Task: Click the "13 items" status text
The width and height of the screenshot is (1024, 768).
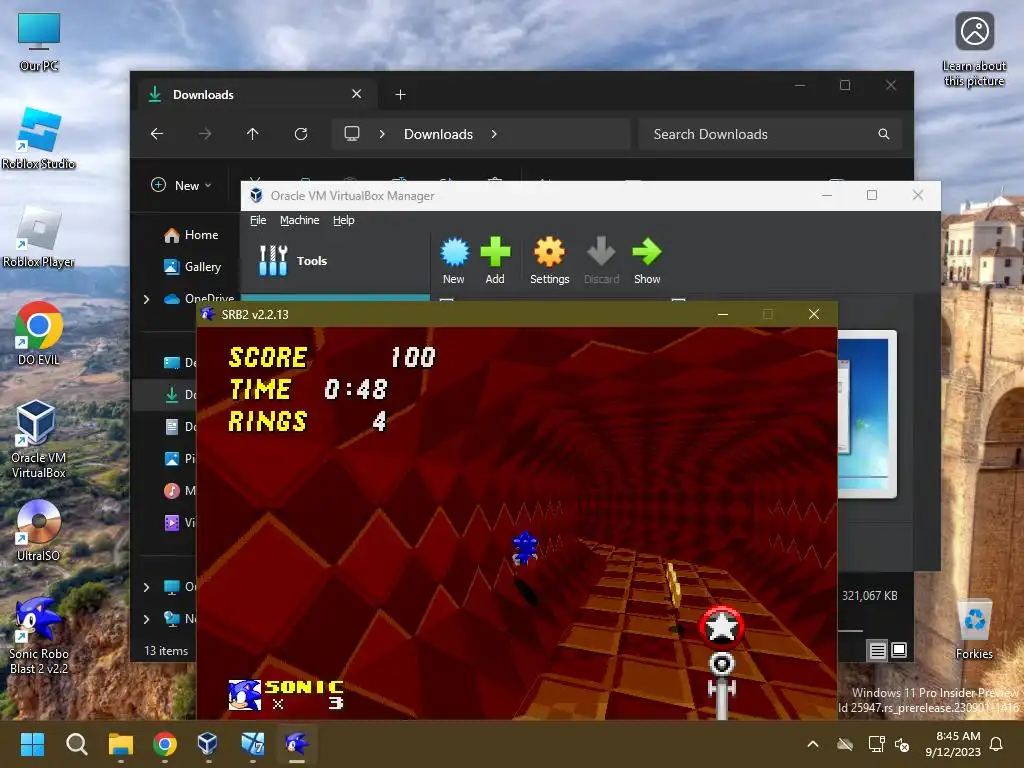Action: [166, 650]
